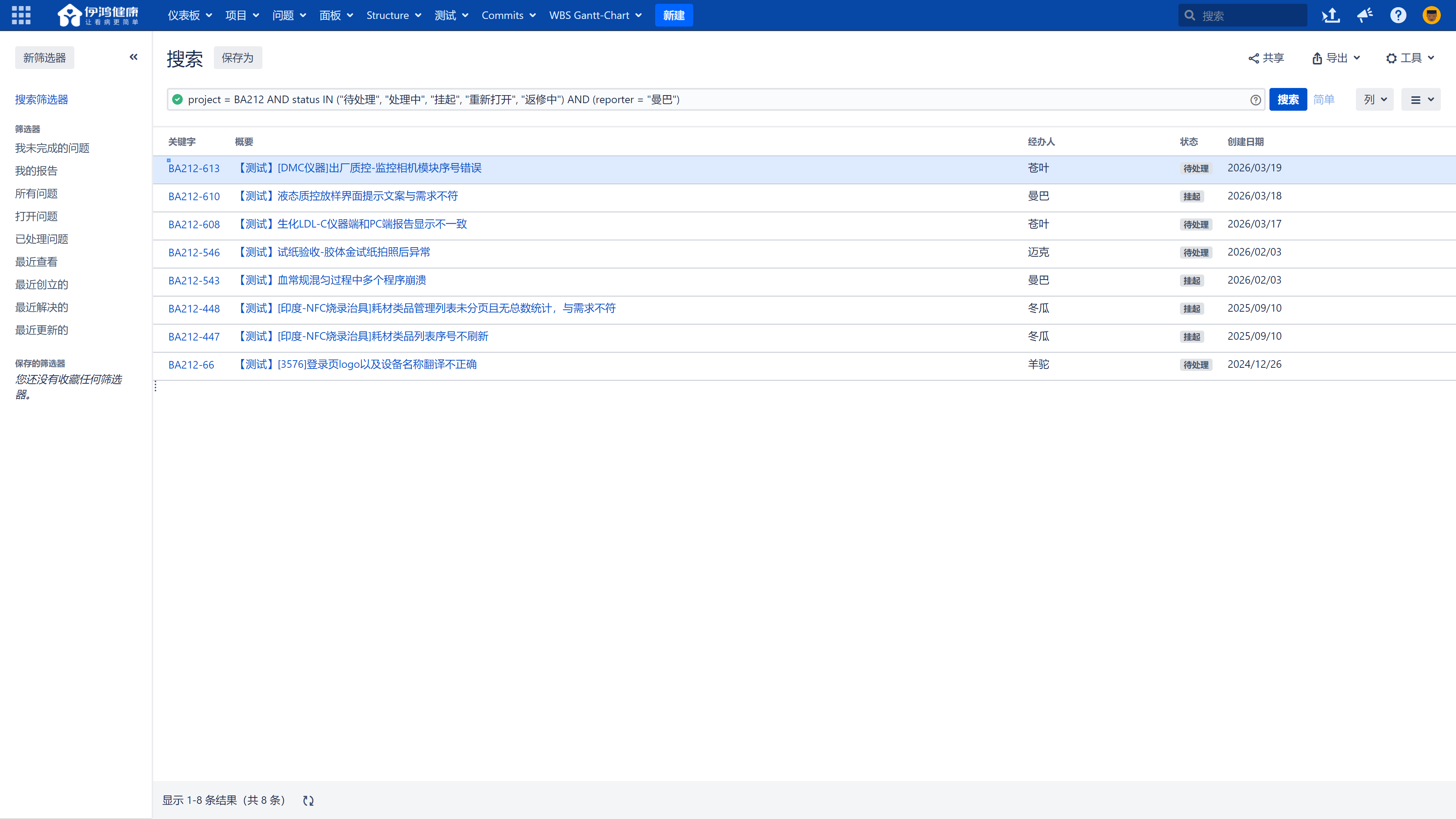Click the 新建 create button
Image resolution: width=1456 pixels, height=819 pixels.
click(674, 15)
